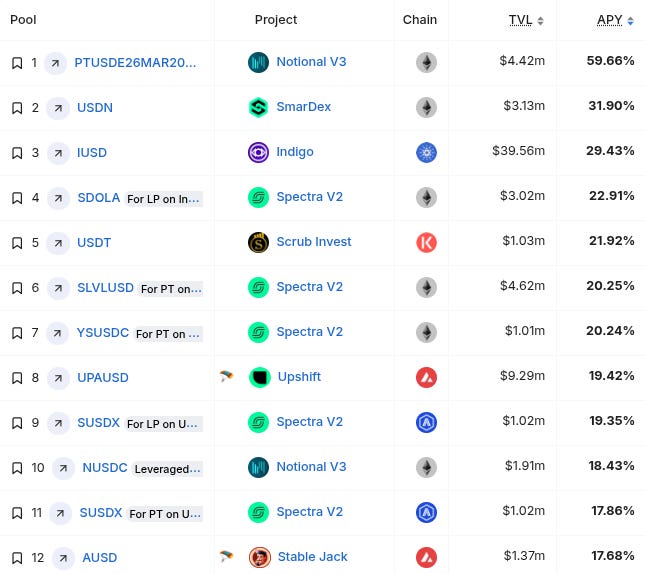
Task: Open the AUSD pool link
Action: pyautogui.click(x=100, y=558)
